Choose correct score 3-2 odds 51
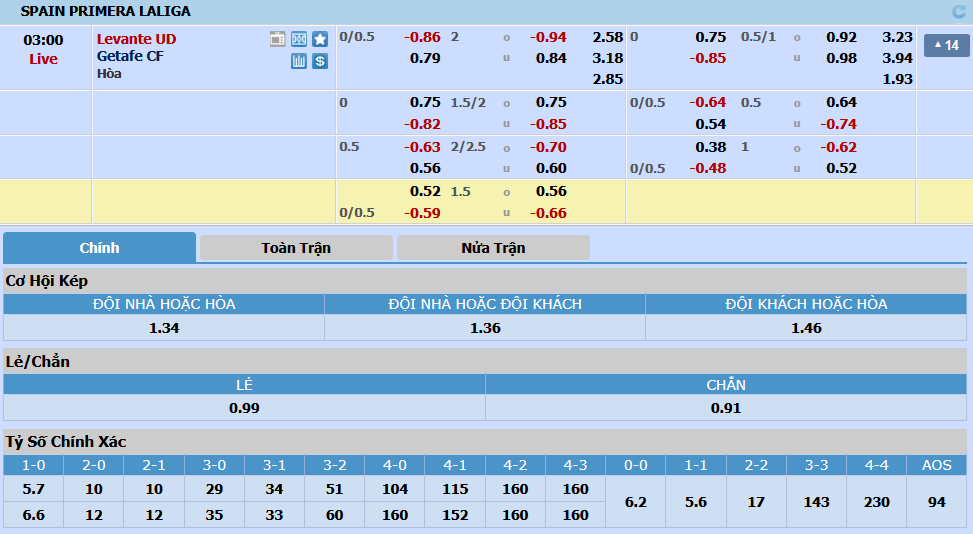The width and height of the screenshot is (973, 534). pos(334,489)
